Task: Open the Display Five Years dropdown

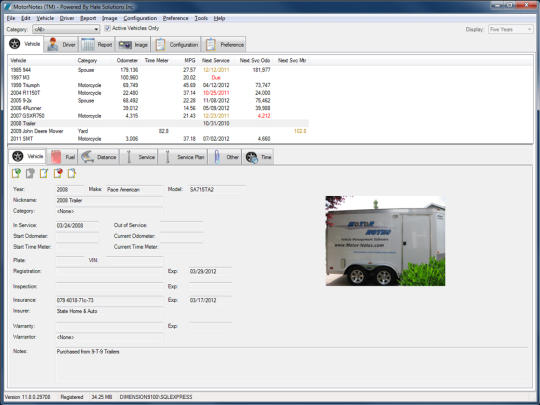Action: (x=511, y=30)
